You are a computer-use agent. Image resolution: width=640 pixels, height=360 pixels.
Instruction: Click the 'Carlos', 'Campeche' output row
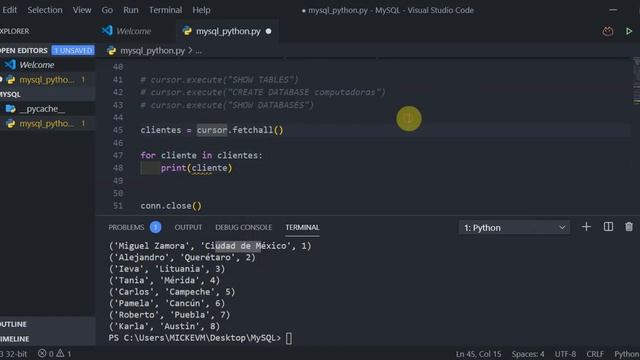click(172, 292)
